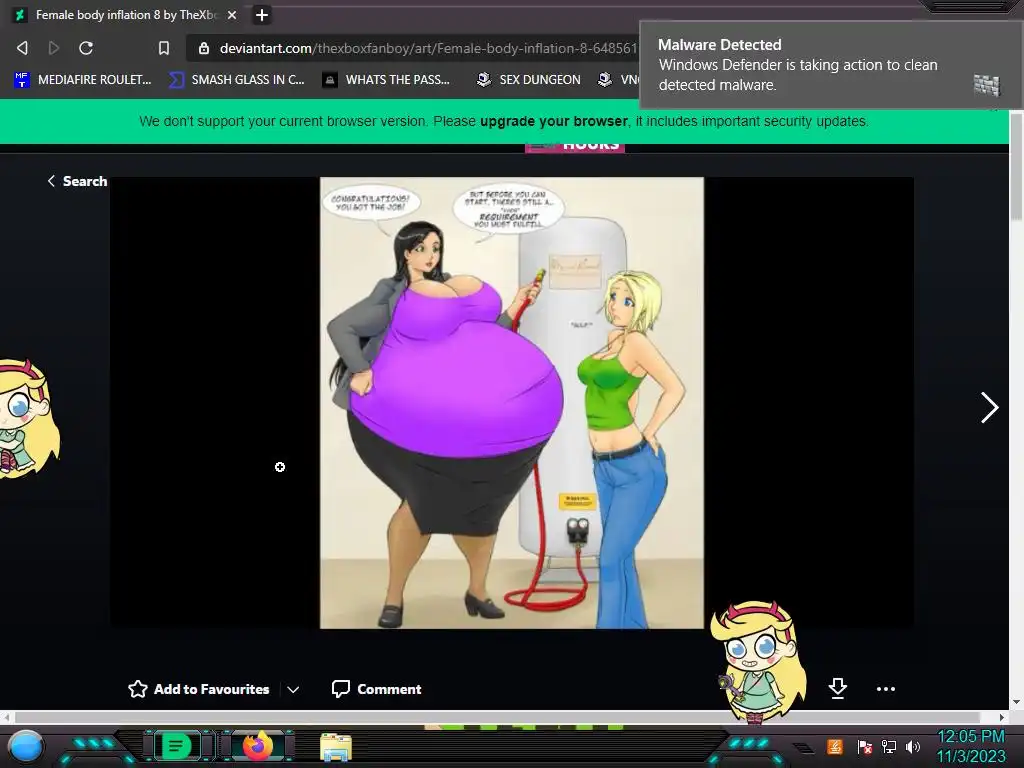Expand the Favourites dropdown chevron
This screenshot has height=768, width=1024.
pyautogui.click(x=293, y=690)
